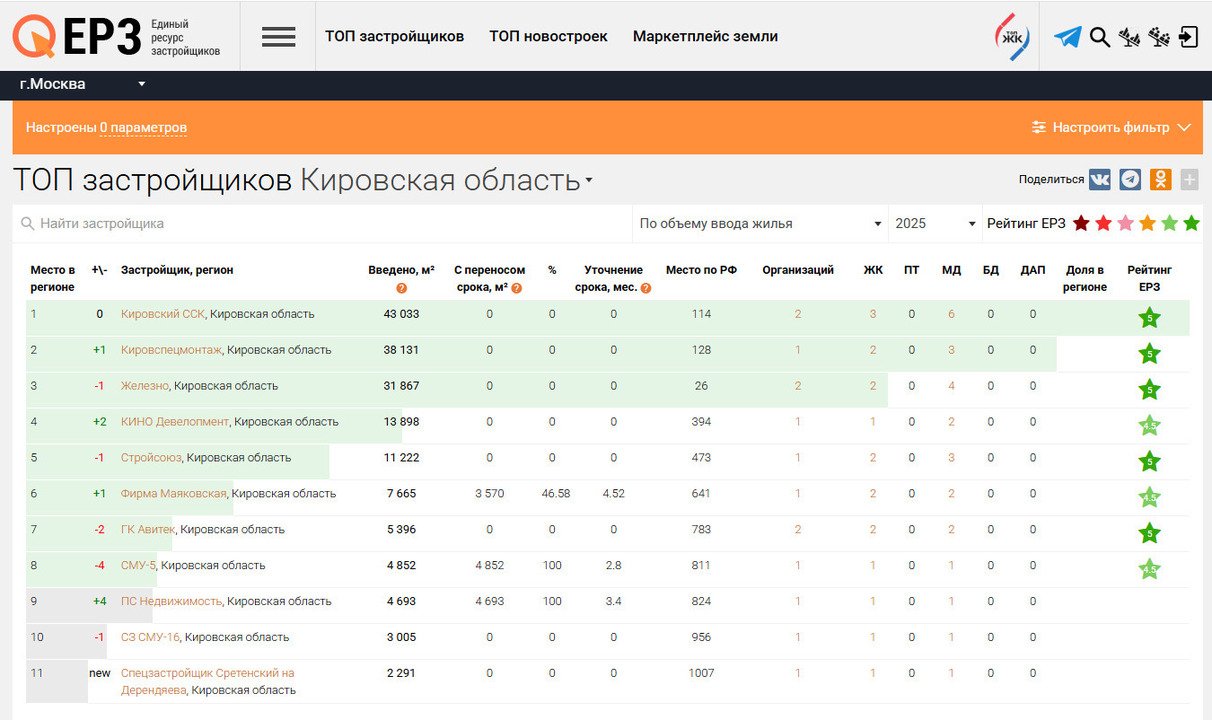Viewport: 1212px width, 720px height.
Task: Click the Найти застройщика search field
Action: 320,224
